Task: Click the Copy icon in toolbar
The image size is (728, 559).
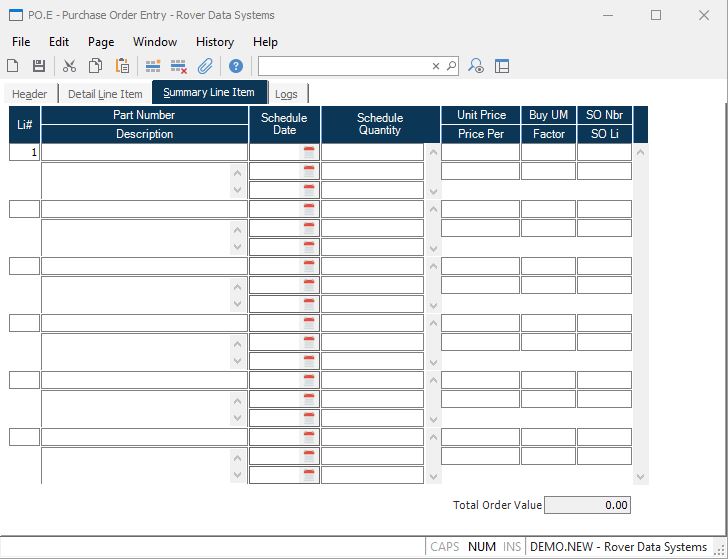Action: tap(95, 66)
